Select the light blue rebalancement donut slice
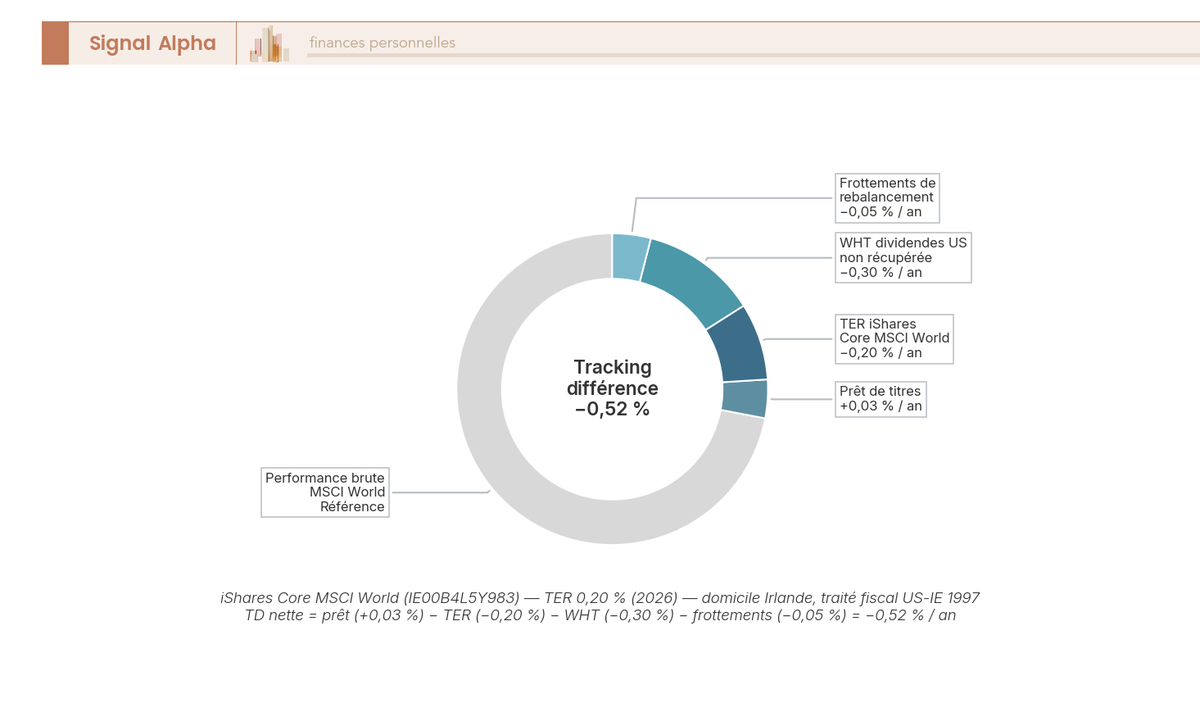1200x721 pixels. coord(631,256)
